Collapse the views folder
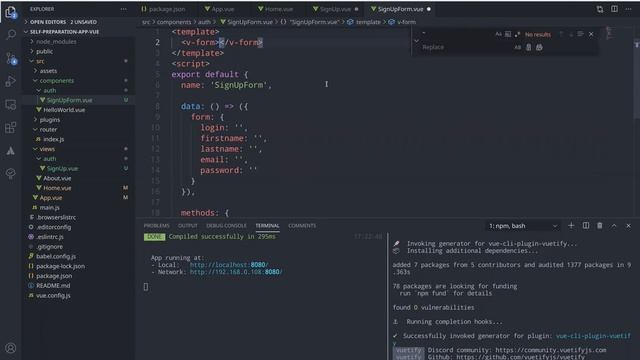 pos(47,149)
